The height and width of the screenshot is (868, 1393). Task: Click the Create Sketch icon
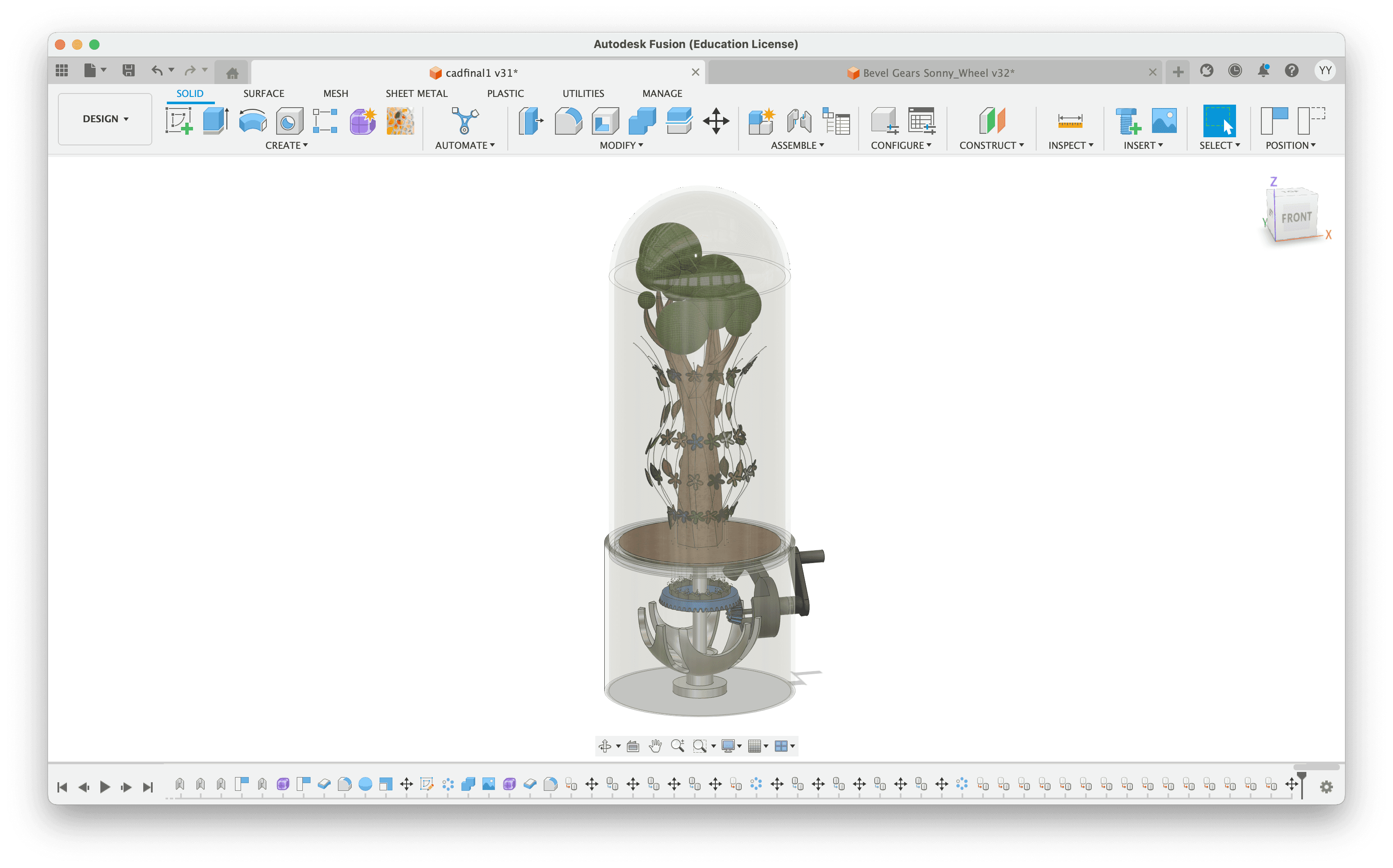178,121
